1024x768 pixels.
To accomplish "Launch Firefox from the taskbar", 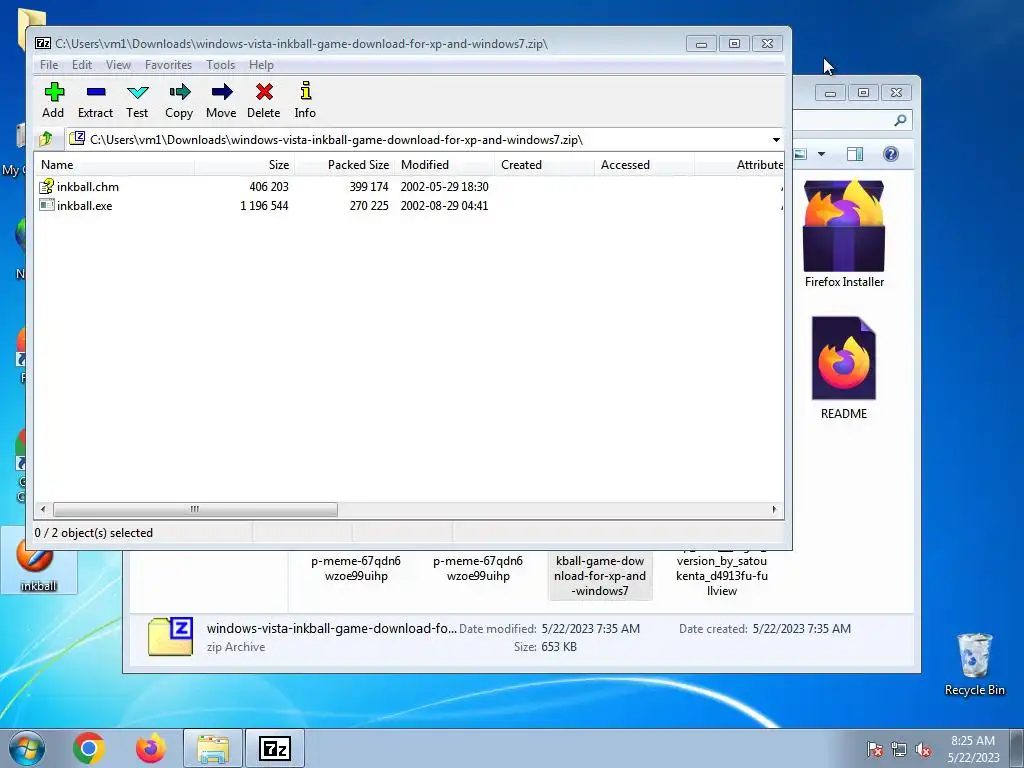I will tap(151, 748).
